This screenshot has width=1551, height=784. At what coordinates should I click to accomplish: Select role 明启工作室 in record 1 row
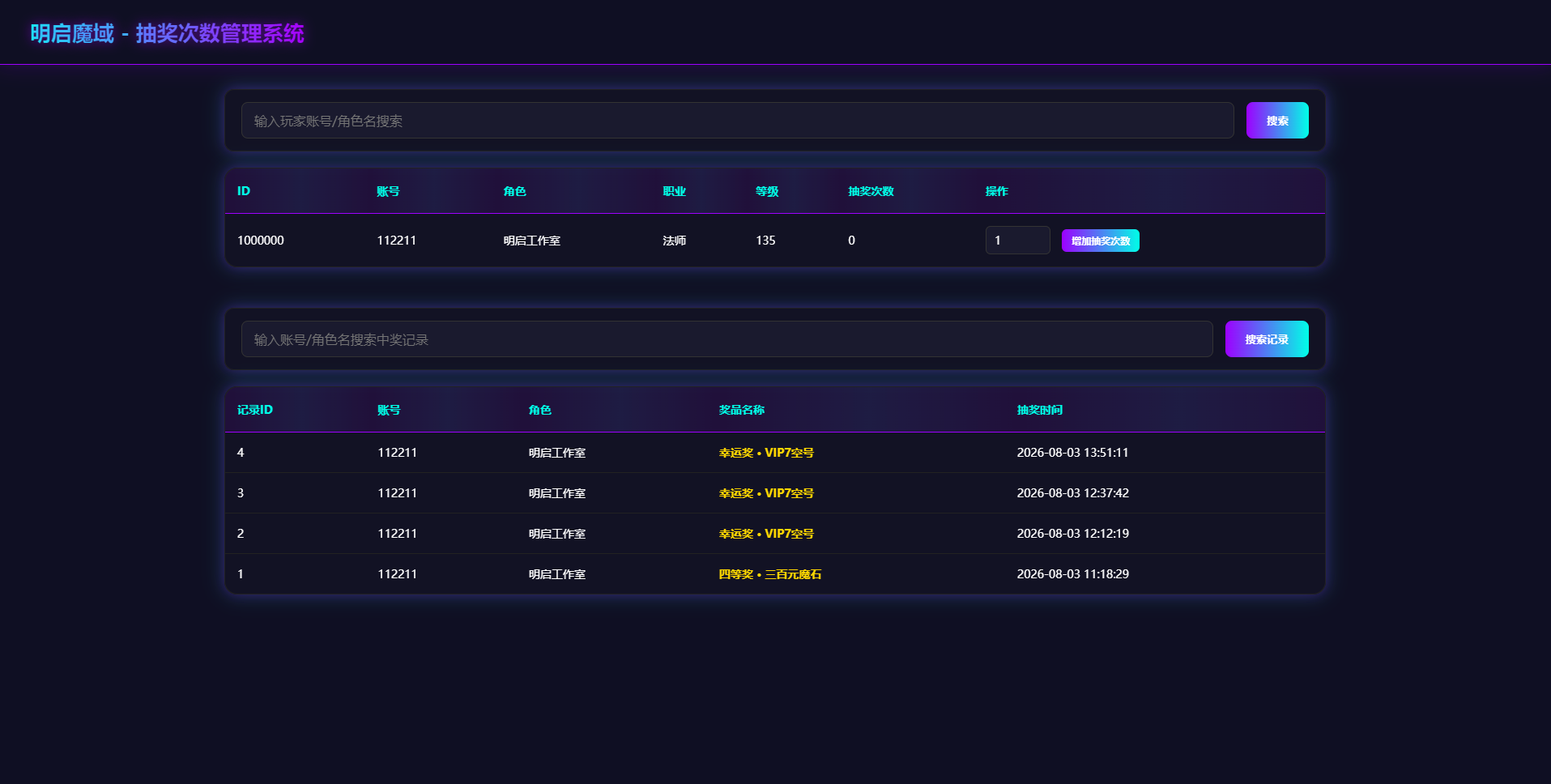point(557,574)
